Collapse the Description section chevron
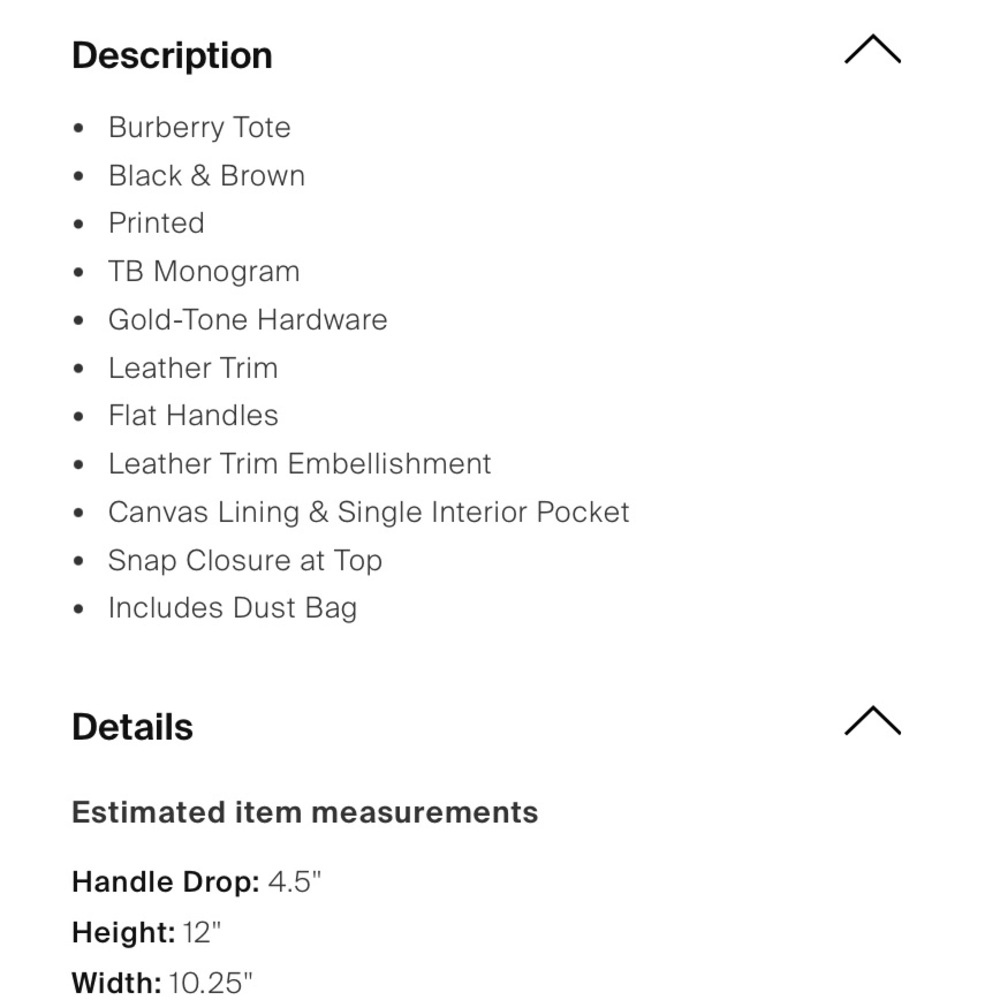The width and height of the screenshot is (1000, 1000). pos(872,50)
